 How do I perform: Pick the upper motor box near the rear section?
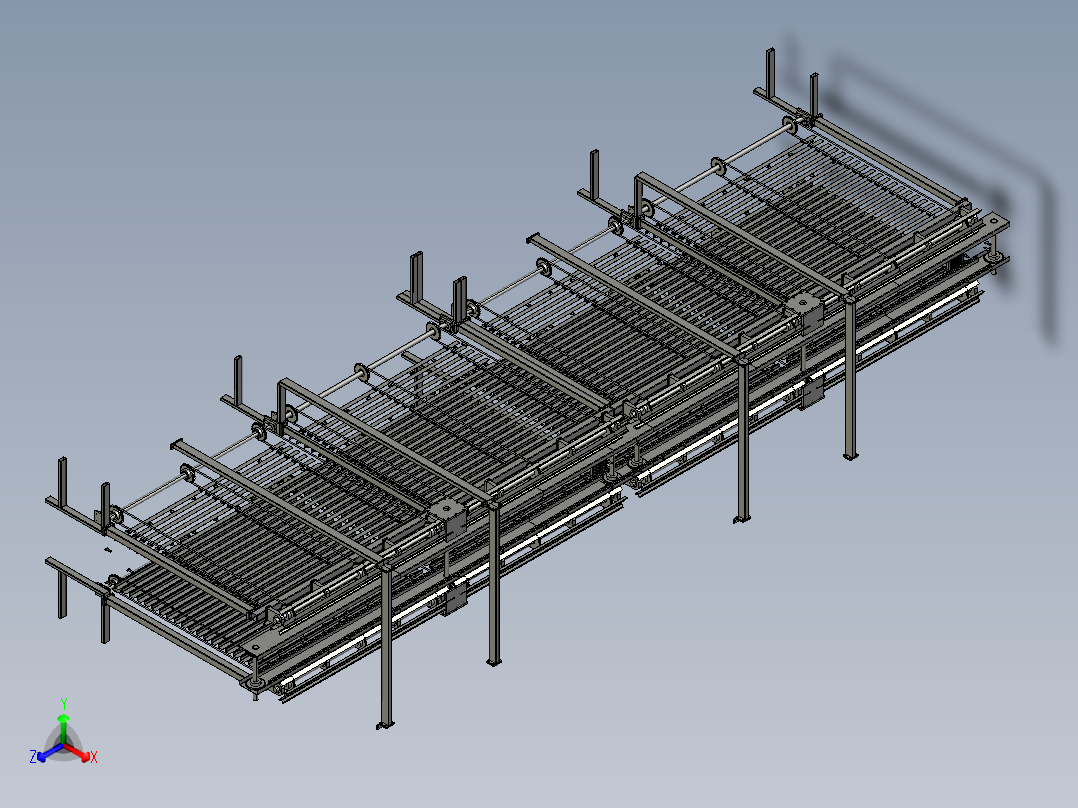point(805,311)
